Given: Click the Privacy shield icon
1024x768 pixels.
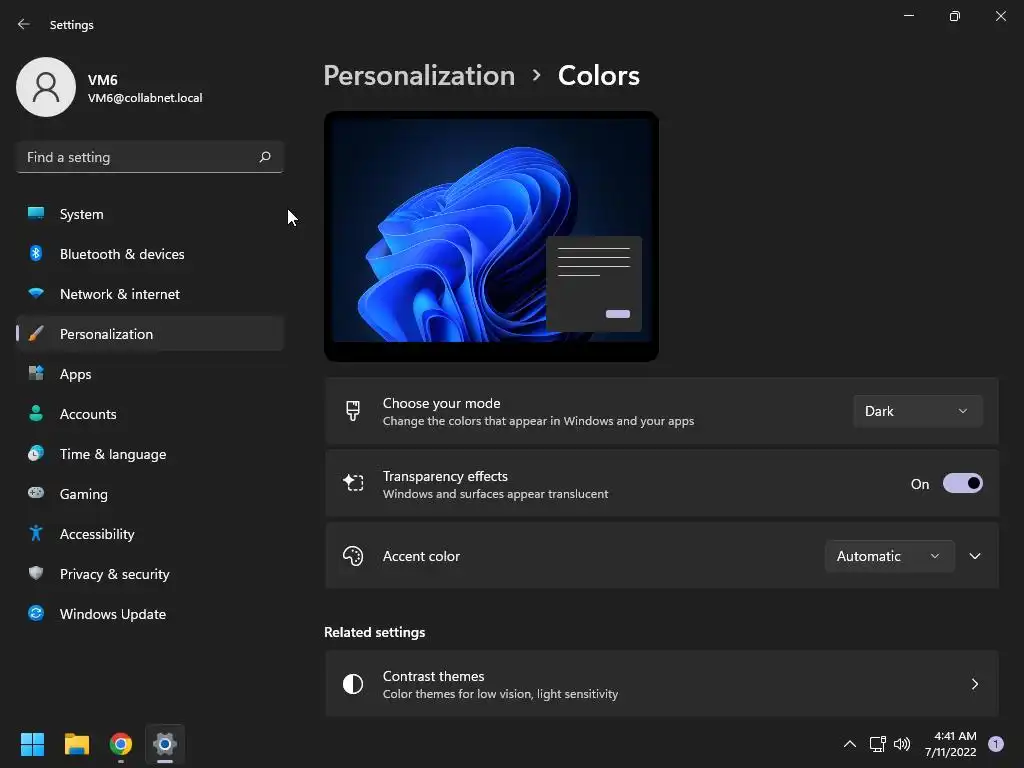Looking at the screenshot, I should pyautogui.click(x=36, y=573).
